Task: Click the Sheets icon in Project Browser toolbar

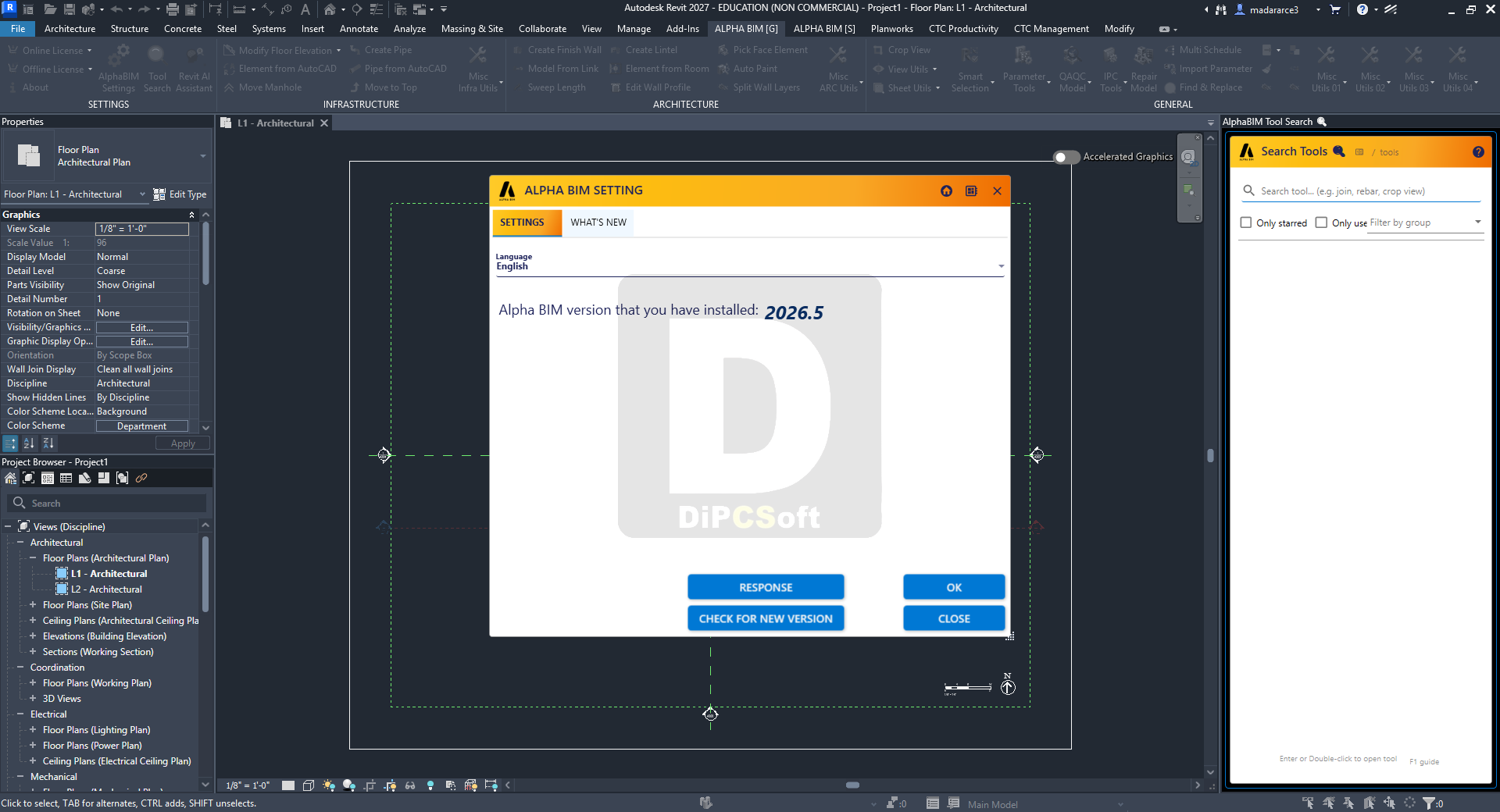Action: [85, 479]
